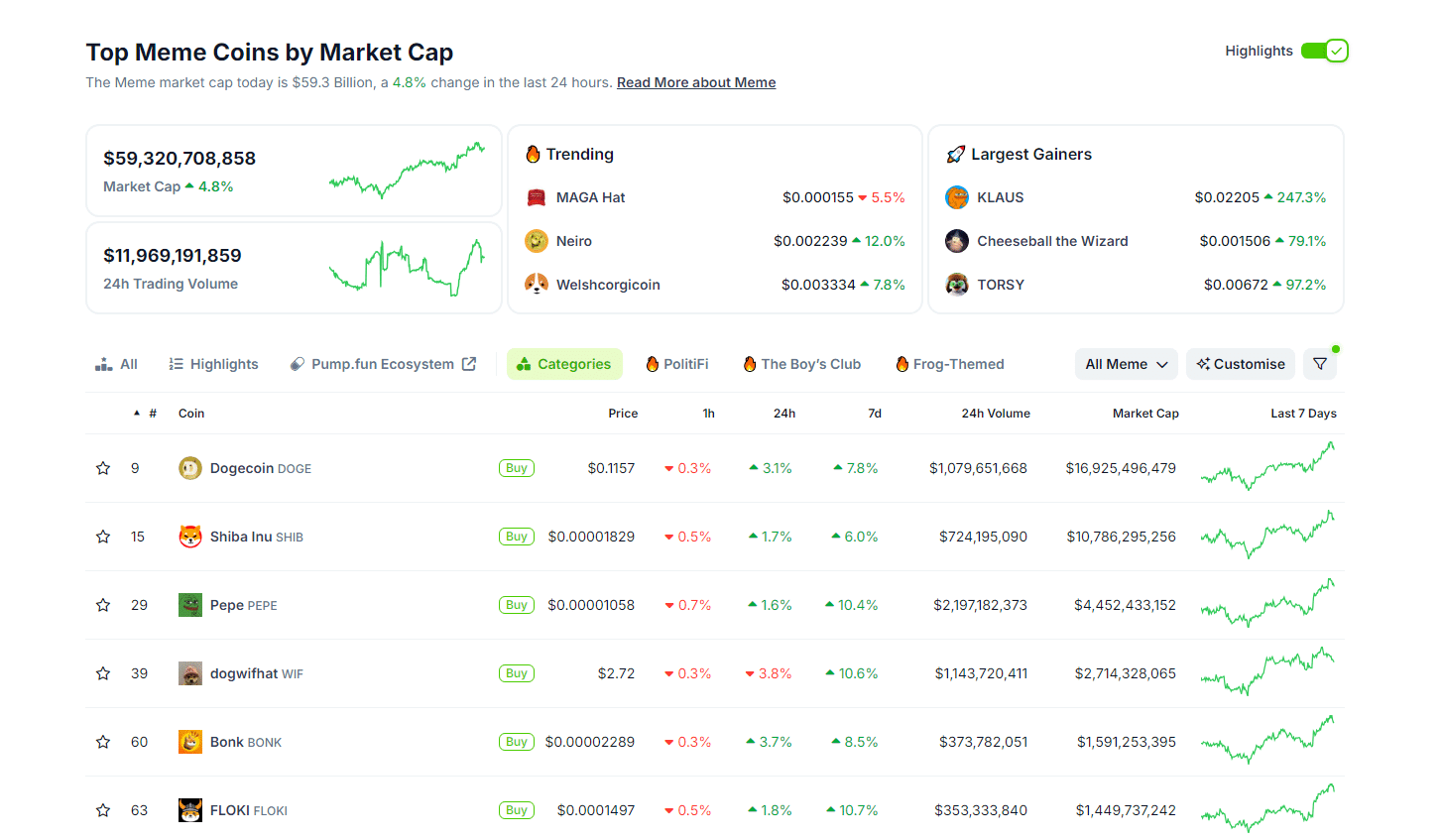Click the Neiro trending coin icon
The image size is (1442, 840).
[x=537, y=241]
